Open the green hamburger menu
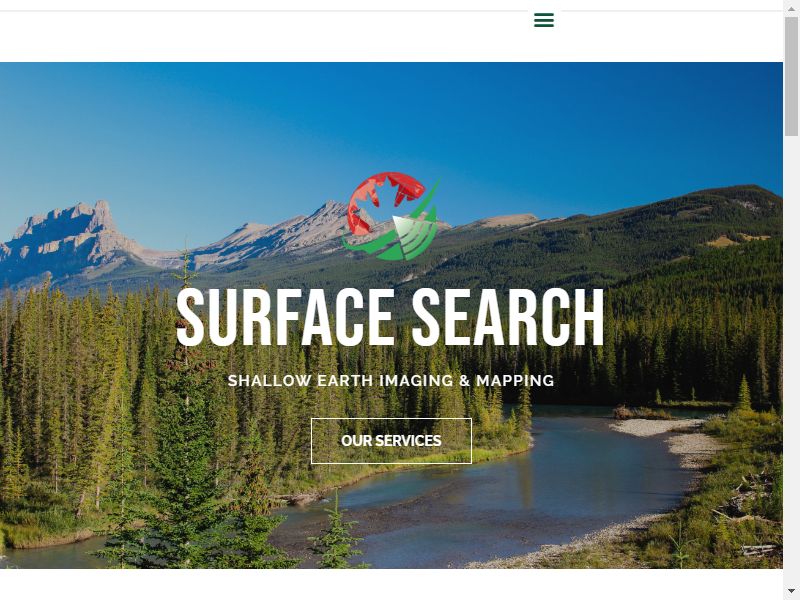Viewport: 800px width, 600px height. tap(544, 20)
